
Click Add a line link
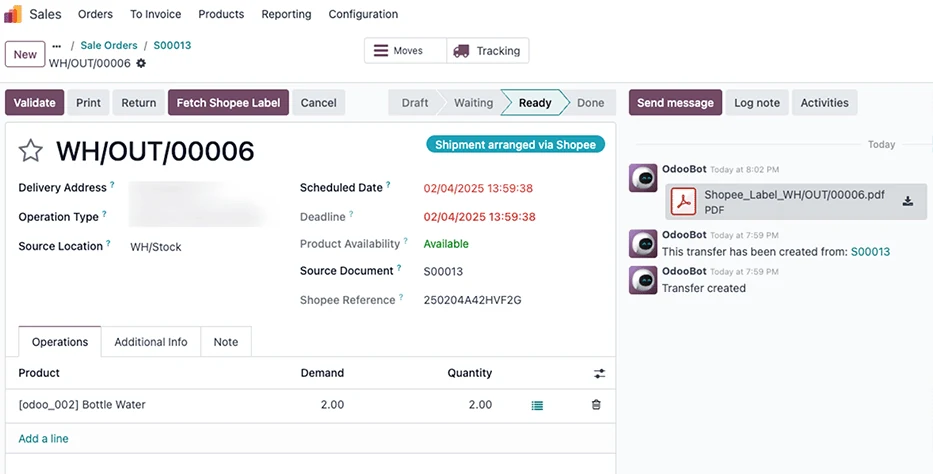pos(43,438)
